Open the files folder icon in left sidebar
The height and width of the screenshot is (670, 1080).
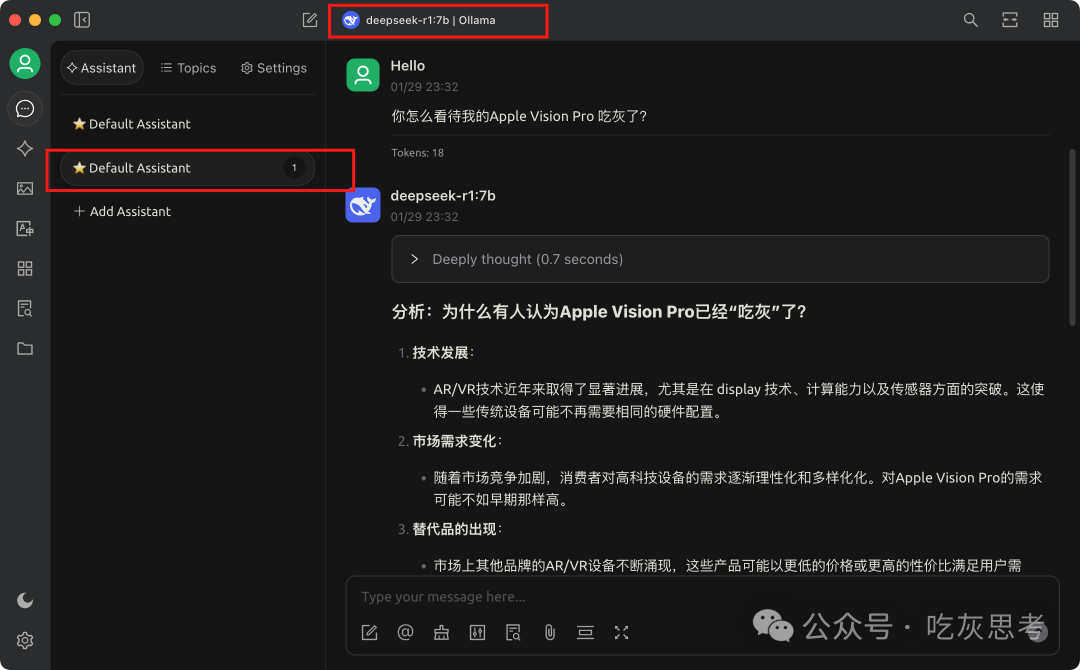coord(25,348)
